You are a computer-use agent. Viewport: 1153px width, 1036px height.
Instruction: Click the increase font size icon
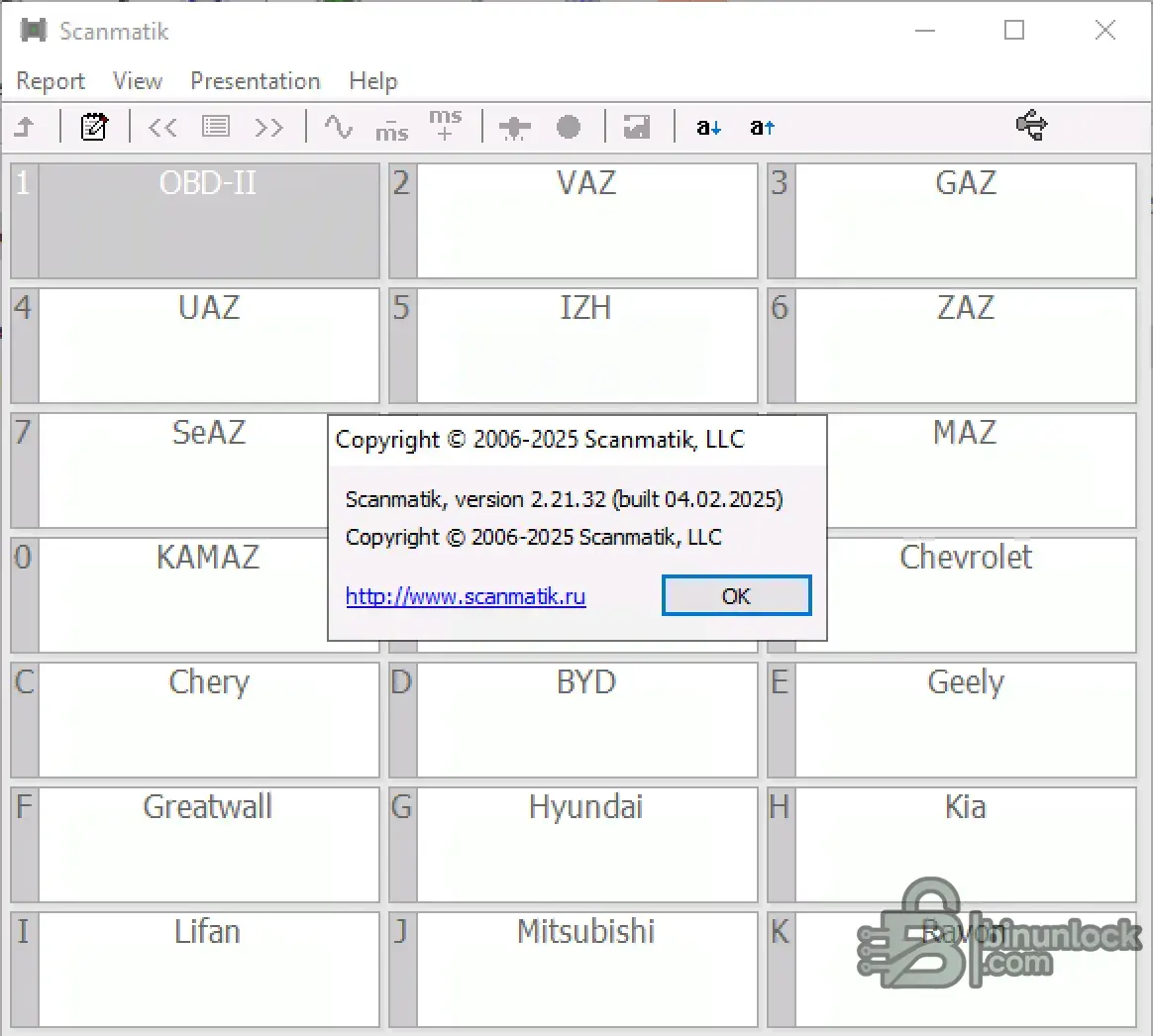[x=762, y=127]
